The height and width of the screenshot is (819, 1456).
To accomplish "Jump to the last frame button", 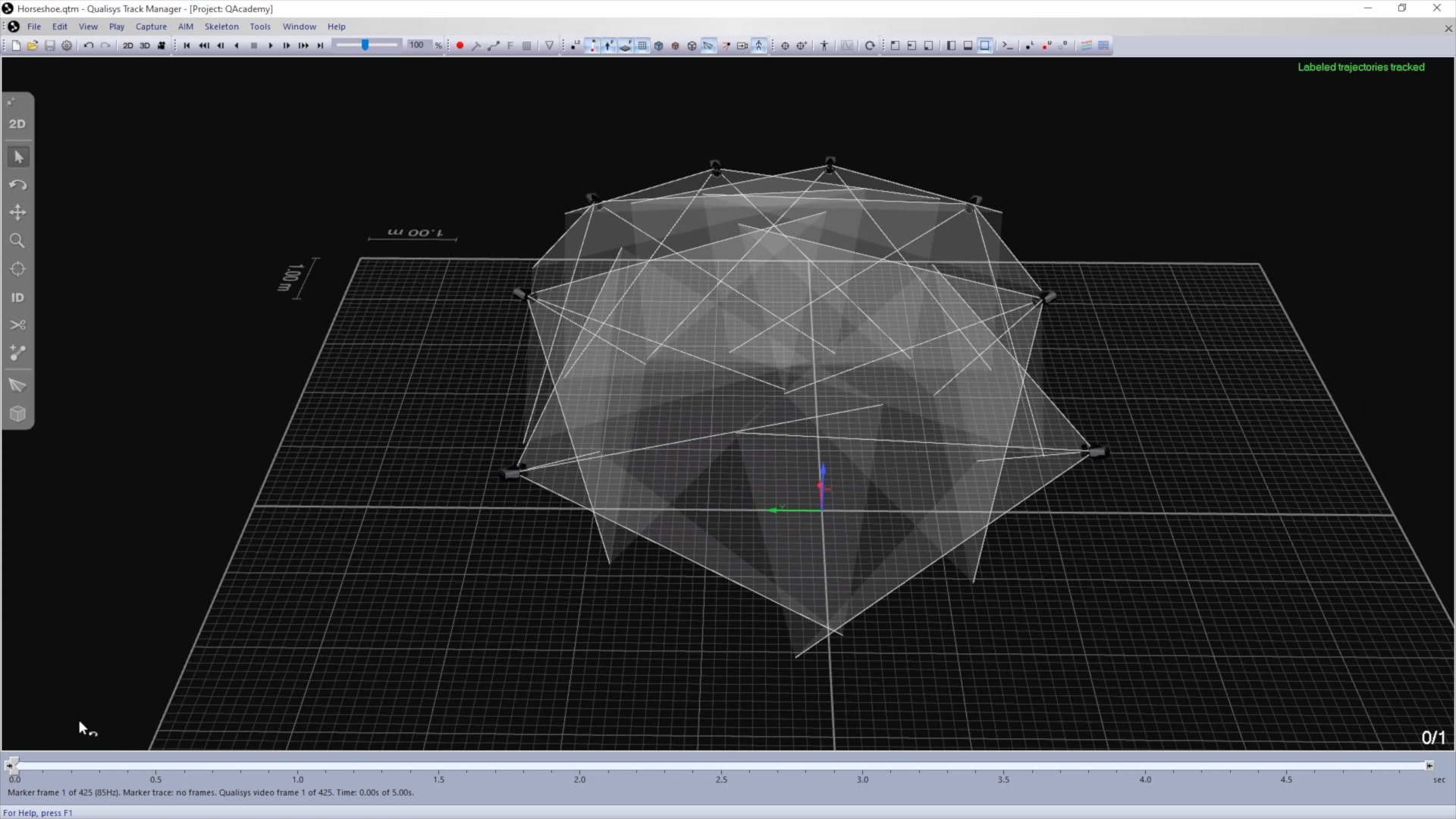I will [x=320, y=45].
